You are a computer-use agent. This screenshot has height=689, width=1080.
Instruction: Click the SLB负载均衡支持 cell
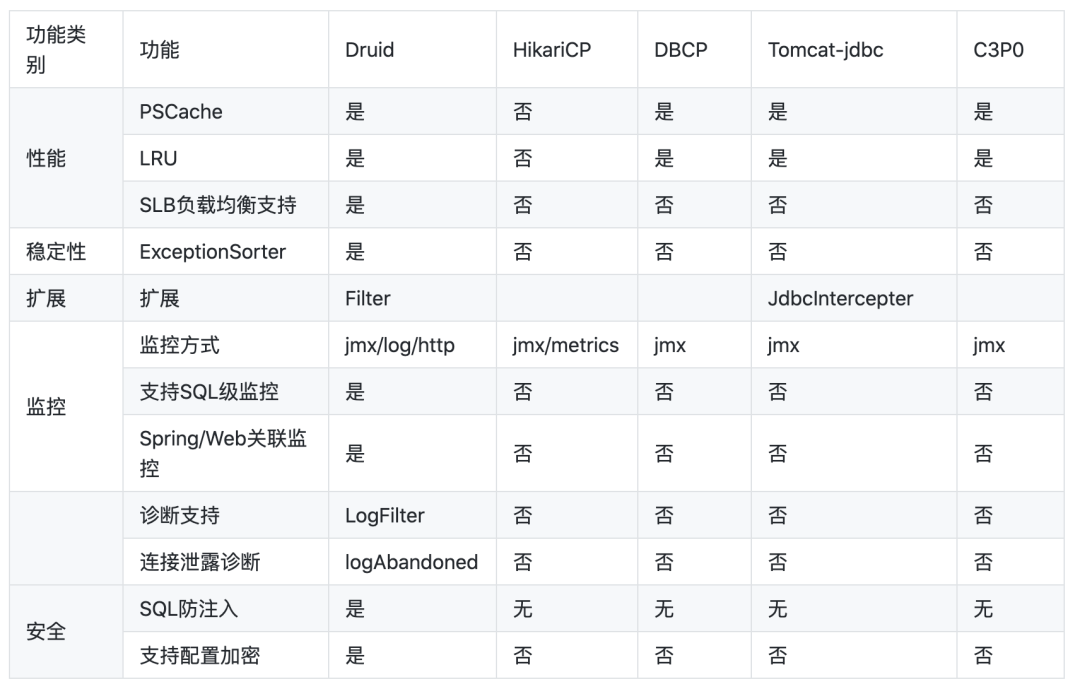click(218, 205)
